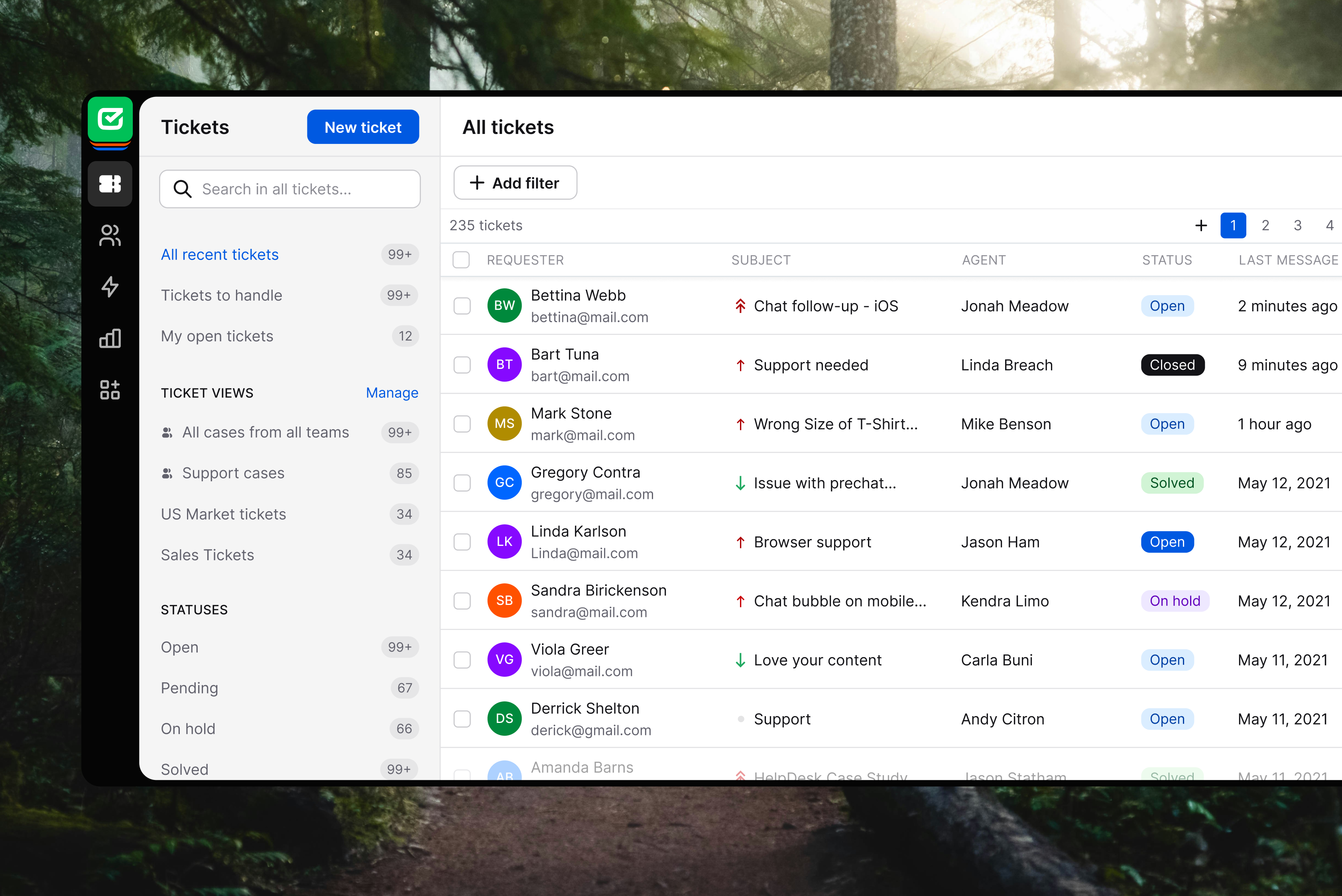This screenshot has width=1342, height=896.
Task: Check the Bettina Webb ticket checkbox
Action: click(x=462, y=306)
